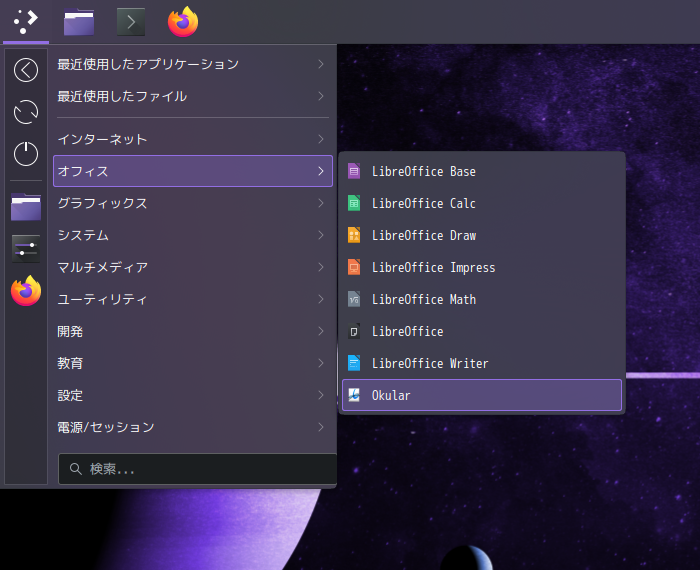Open the 設定 category
Image resolution: width=700 pixels, height=570 pixels.
click(x=193, y=395)
